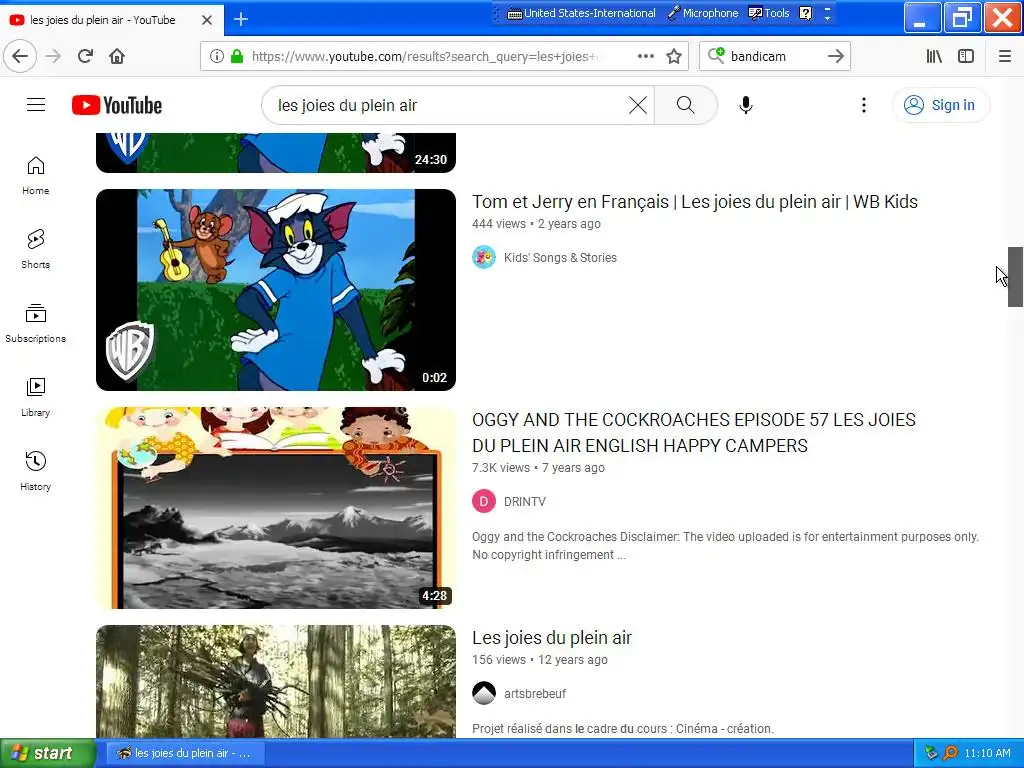Viewport: 1024px width, 768px height.
Task: Click the browser home icon
Action: 117,56
